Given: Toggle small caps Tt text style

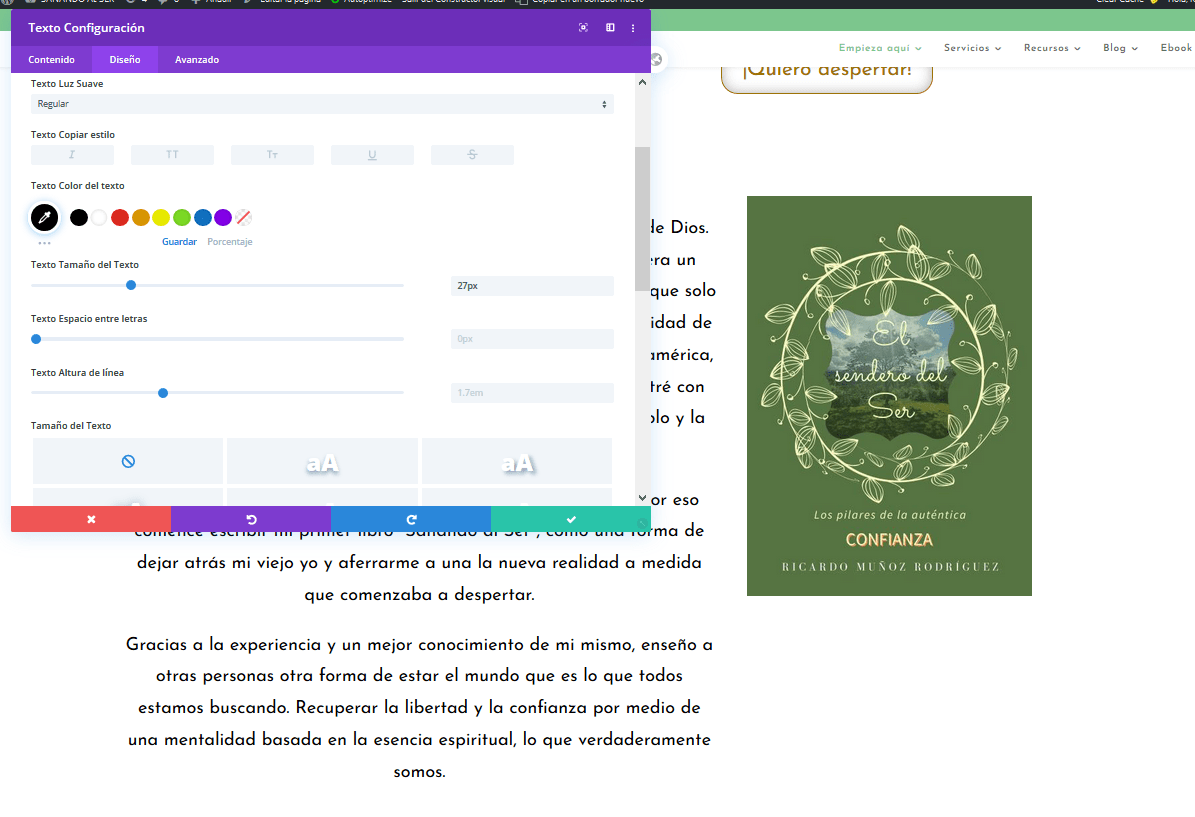Looking at the screenshot, I should (x=272, y=155).
